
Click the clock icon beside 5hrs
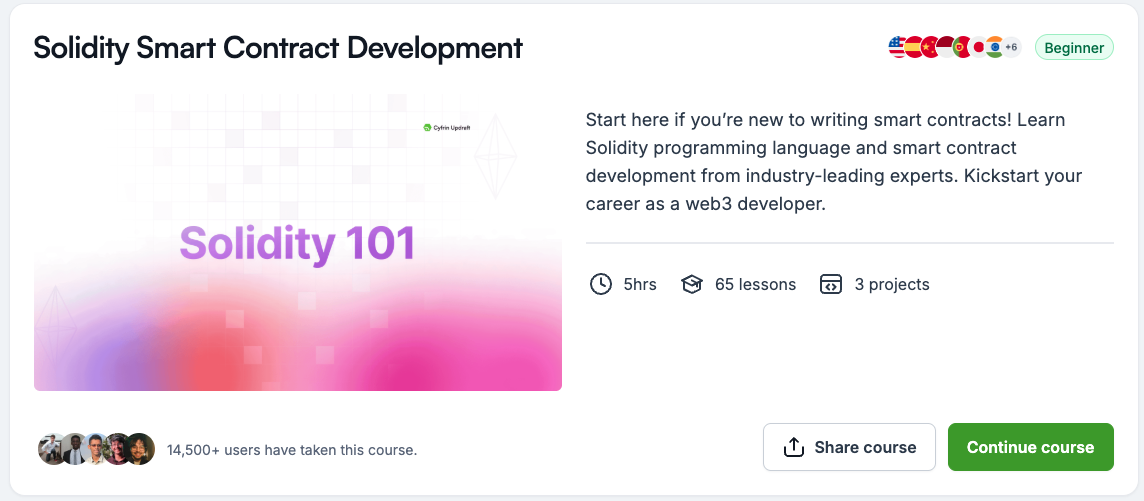600,284
